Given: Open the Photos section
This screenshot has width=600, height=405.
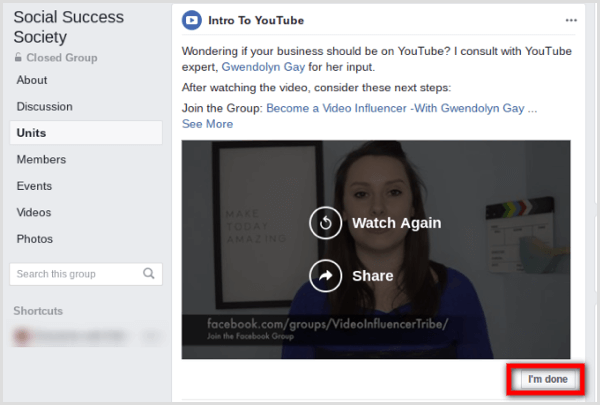Looking at the screenshot, I should (34, 239).
